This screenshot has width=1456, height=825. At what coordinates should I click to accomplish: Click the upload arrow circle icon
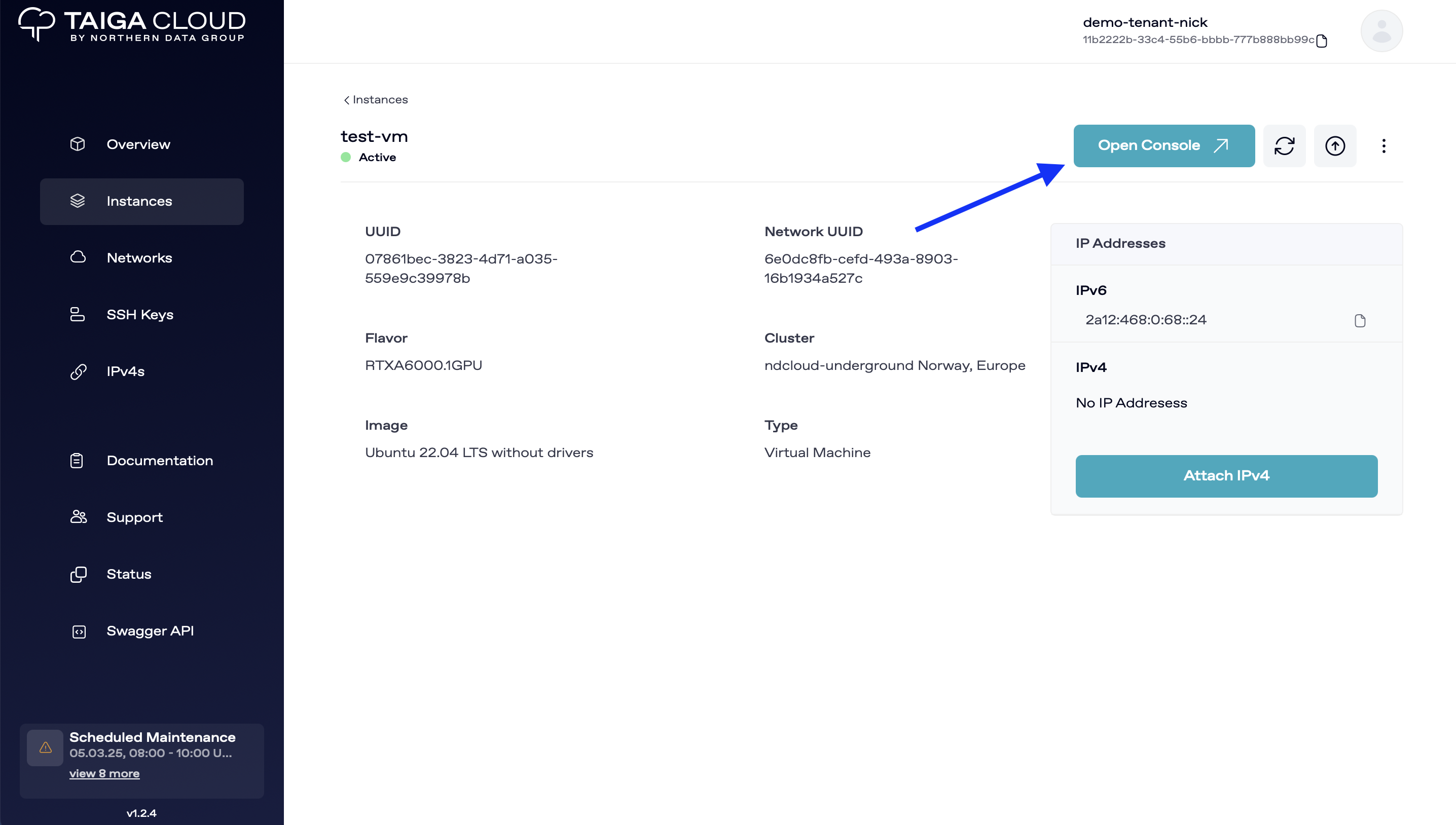(x=1335, y=145)
